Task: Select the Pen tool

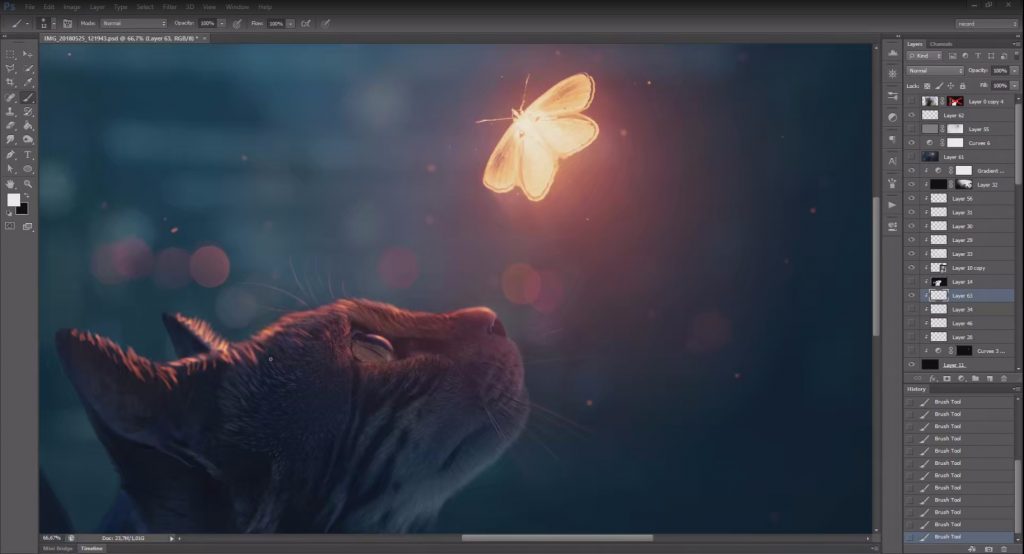Action: tap(10, 155)
